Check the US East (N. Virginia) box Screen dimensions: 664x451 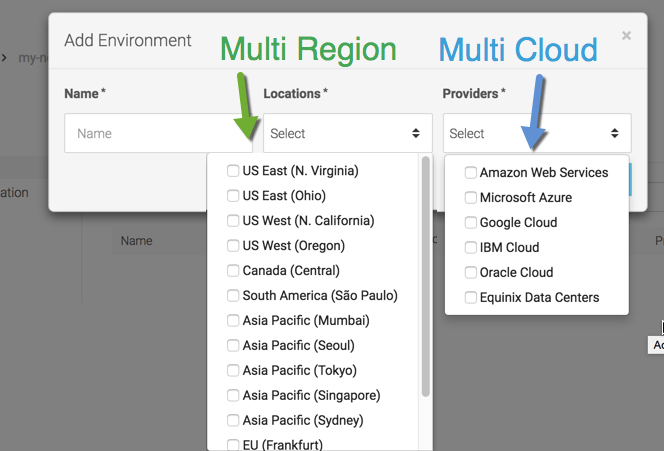point(233,171)
